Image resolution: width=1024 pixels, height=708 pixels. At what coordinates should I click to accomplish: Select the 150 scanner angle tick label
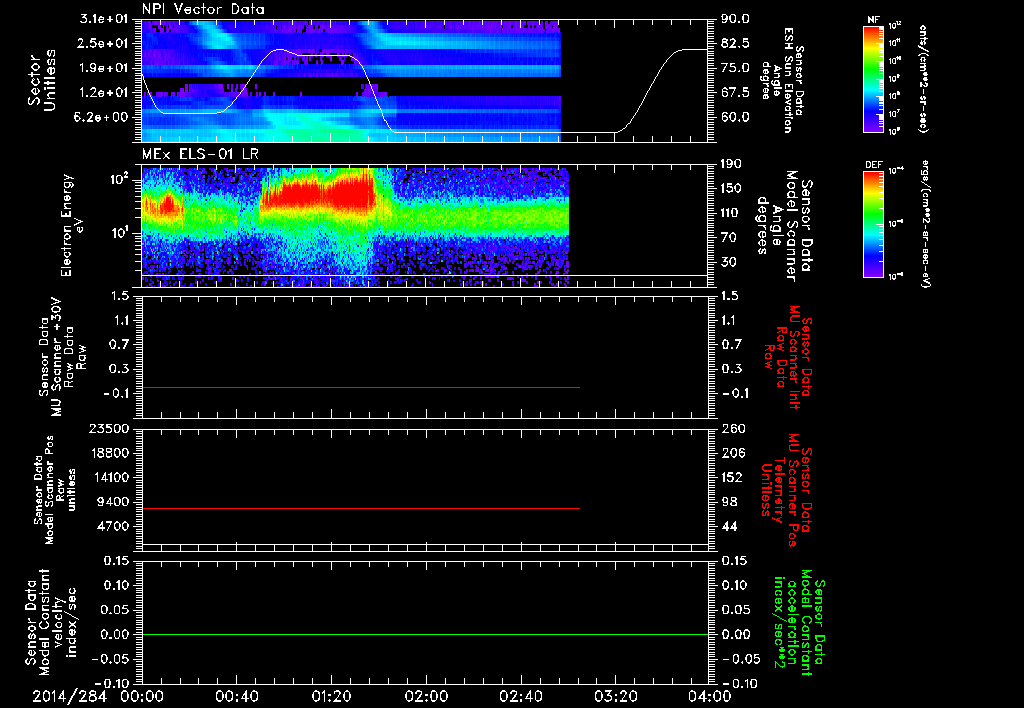731,188
